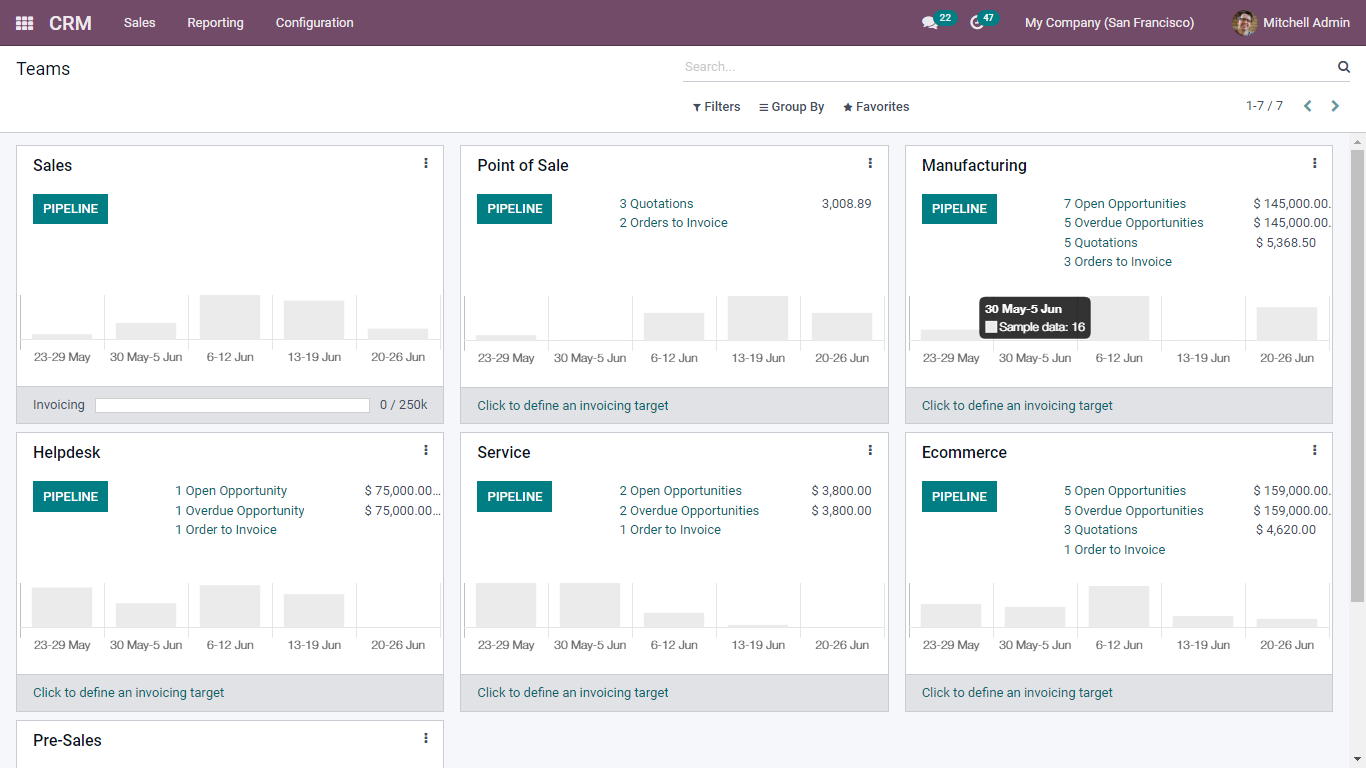Click PIPELINE button on Service card

(514, 496)
